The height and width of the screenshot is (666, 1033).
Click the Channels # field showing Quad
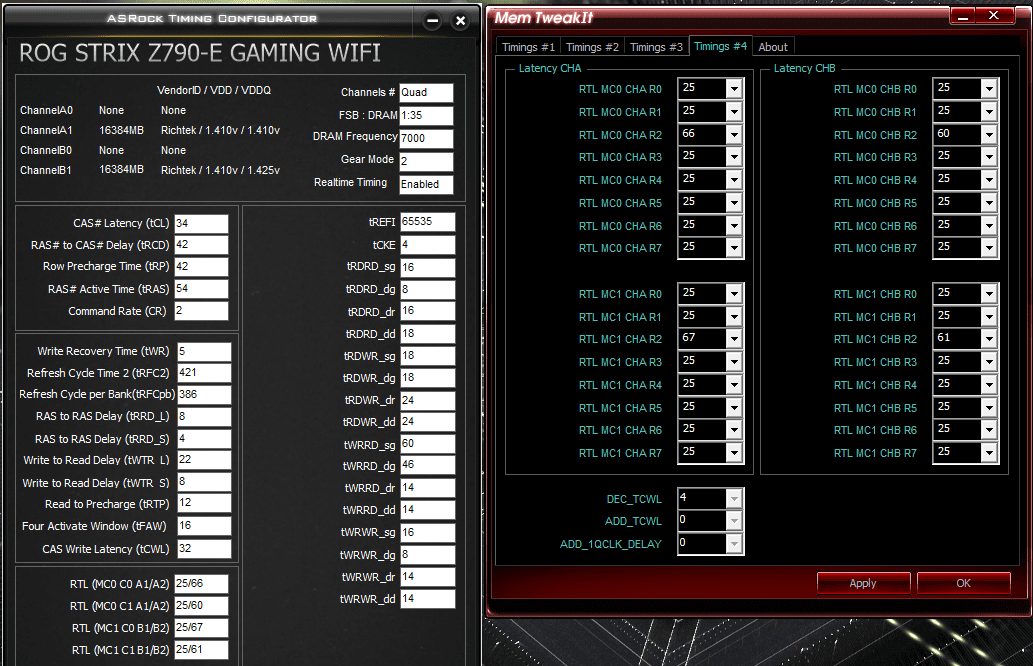[x=426, y=93]
